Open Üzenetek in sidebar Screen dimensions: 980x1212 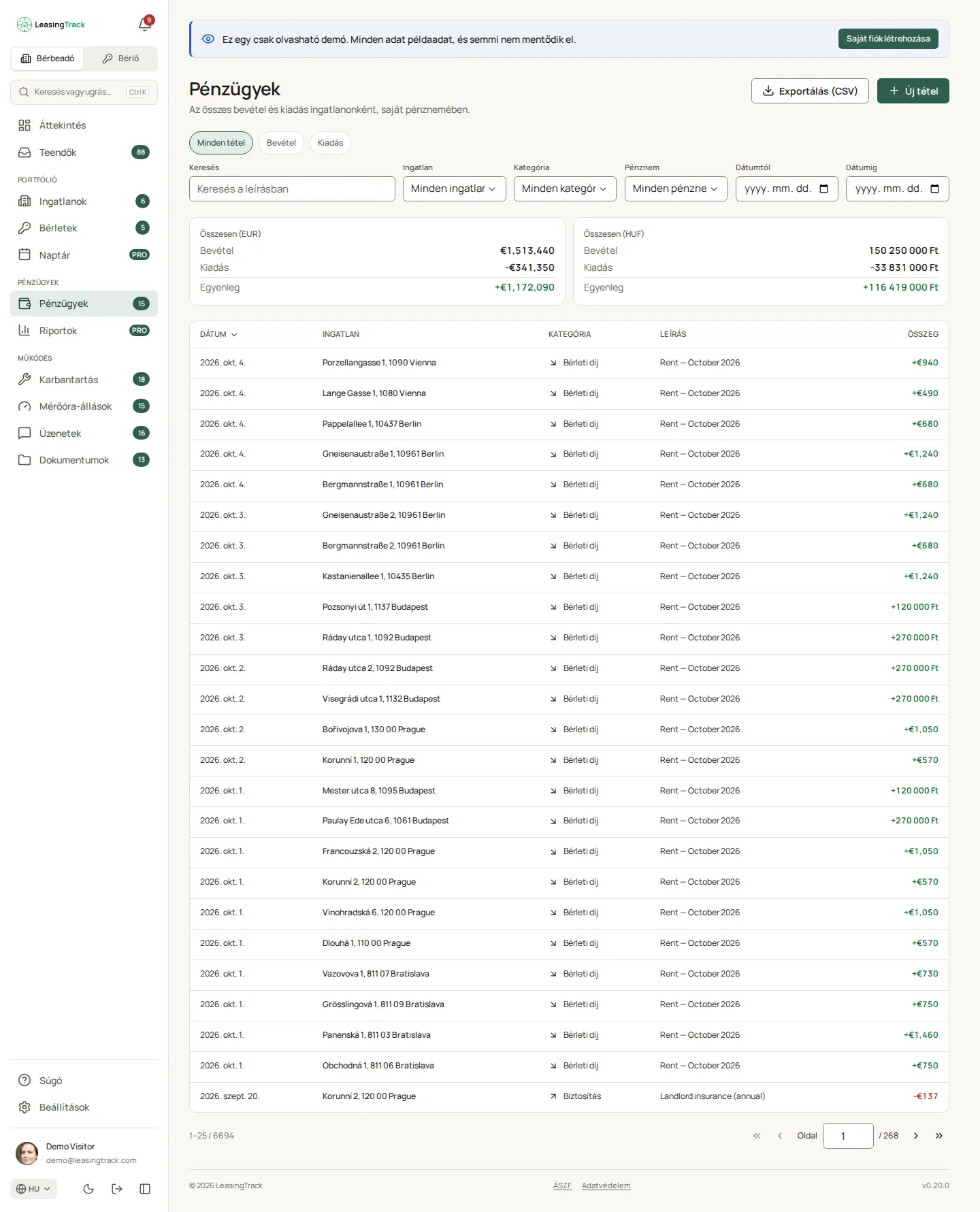click(84, 433)
